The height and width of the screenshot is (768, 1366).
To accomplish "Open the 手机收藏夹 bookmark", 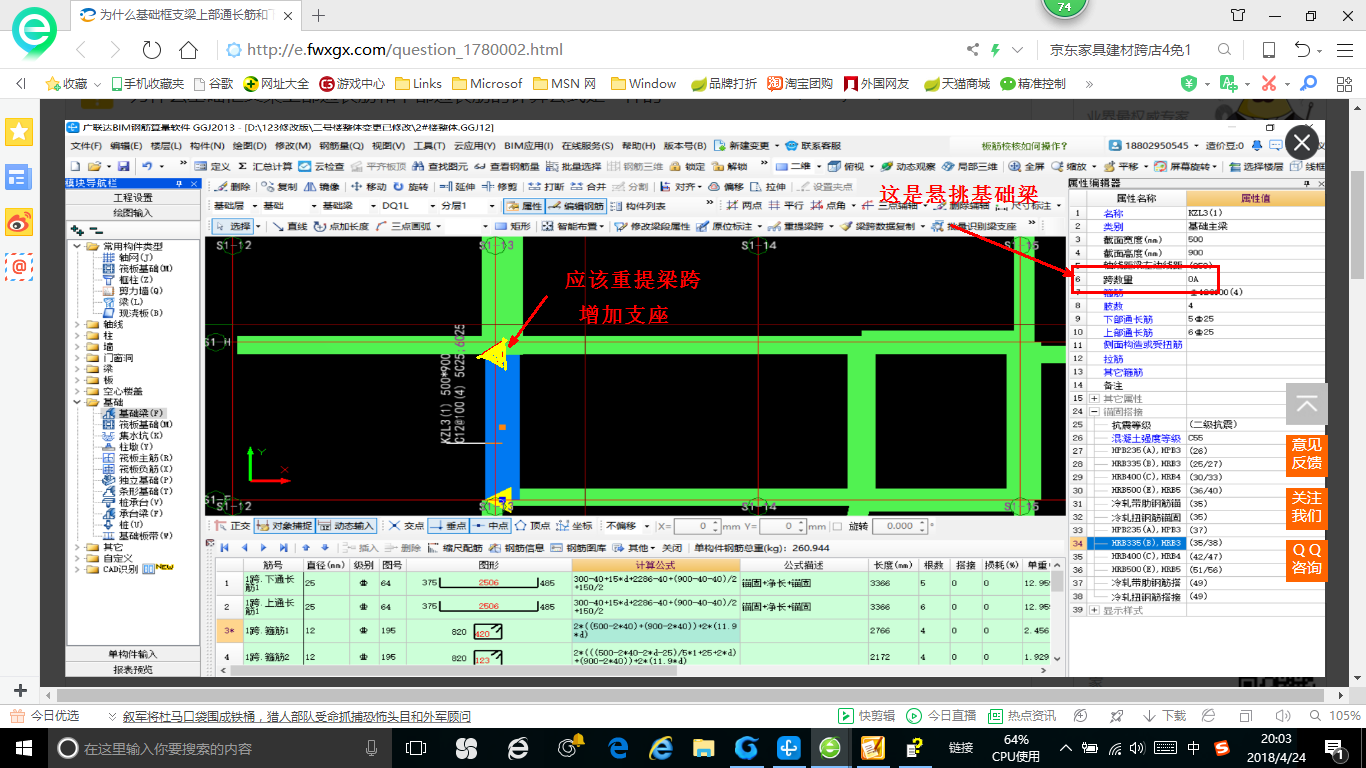I will (147, 84).
